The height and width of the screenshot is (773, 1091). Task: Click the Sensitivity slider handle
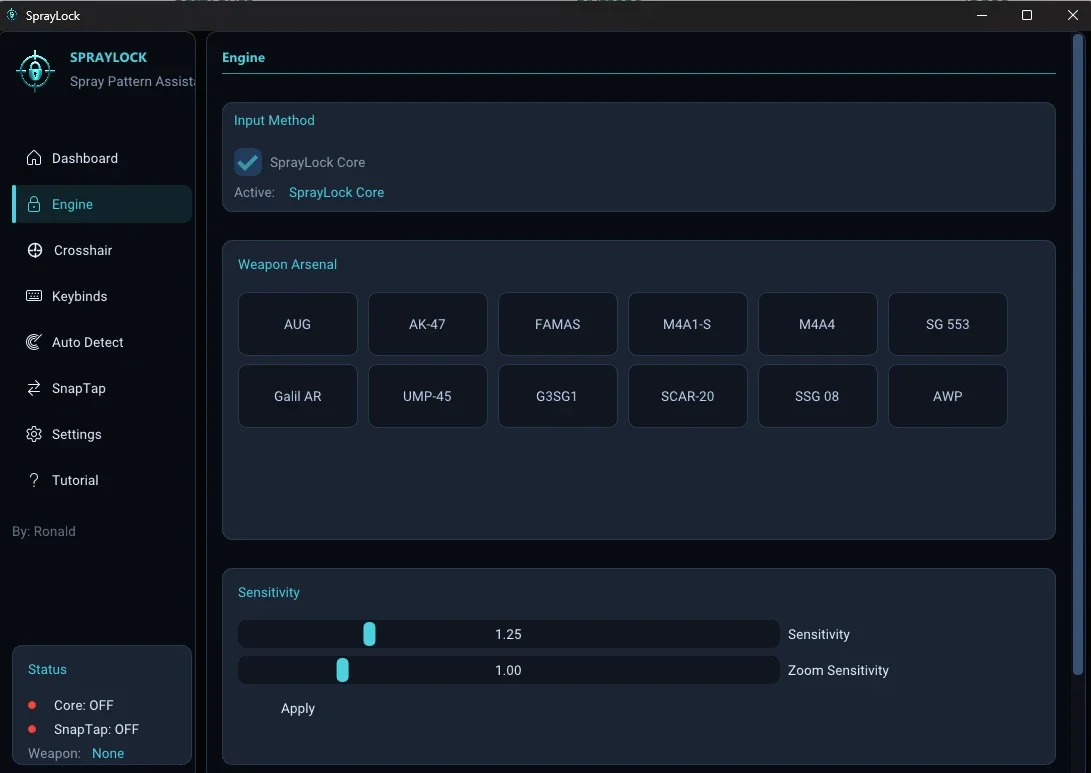coord(369,634)
